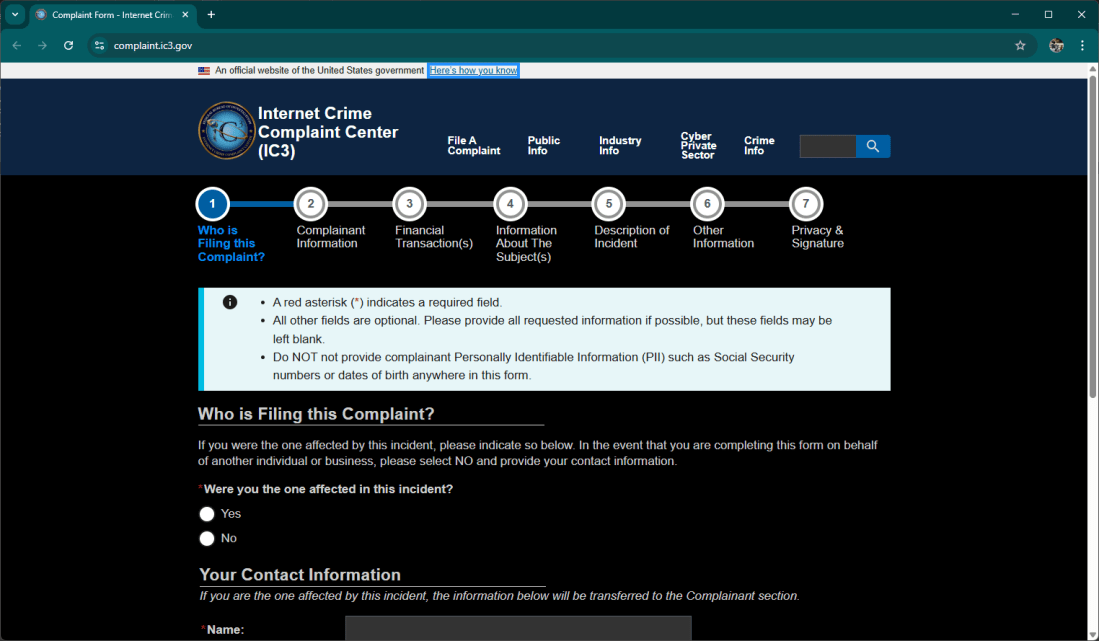Select Yes for affected in this incident
Viewport: 1099px width, 641px height.
207,514
